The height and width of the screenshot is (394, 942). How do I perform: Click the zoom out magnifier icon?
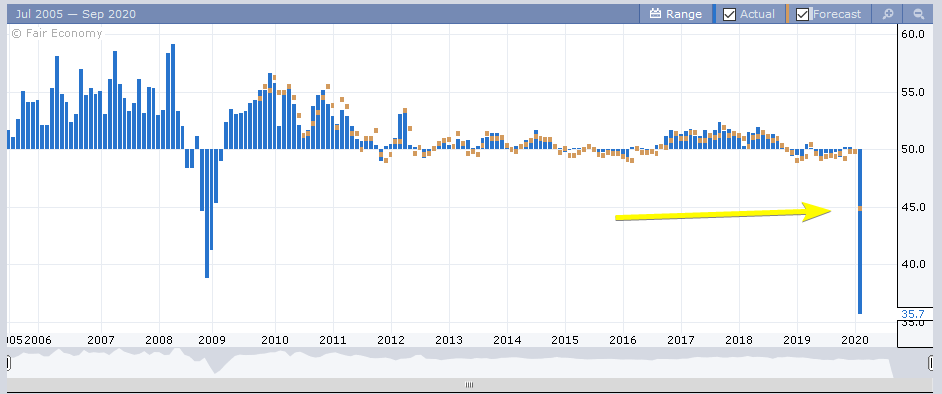coord(919,14)
